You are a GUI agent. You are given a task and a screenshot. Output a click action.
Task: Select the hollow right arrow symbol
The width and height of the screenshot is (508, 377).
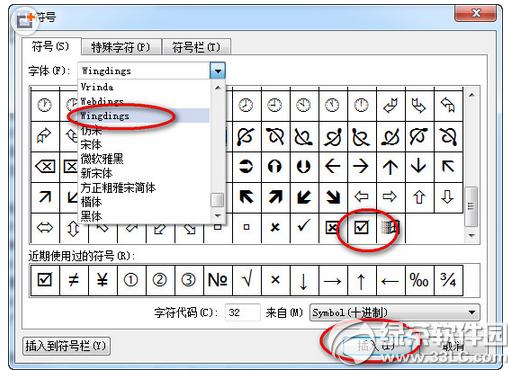click(390, 197)
